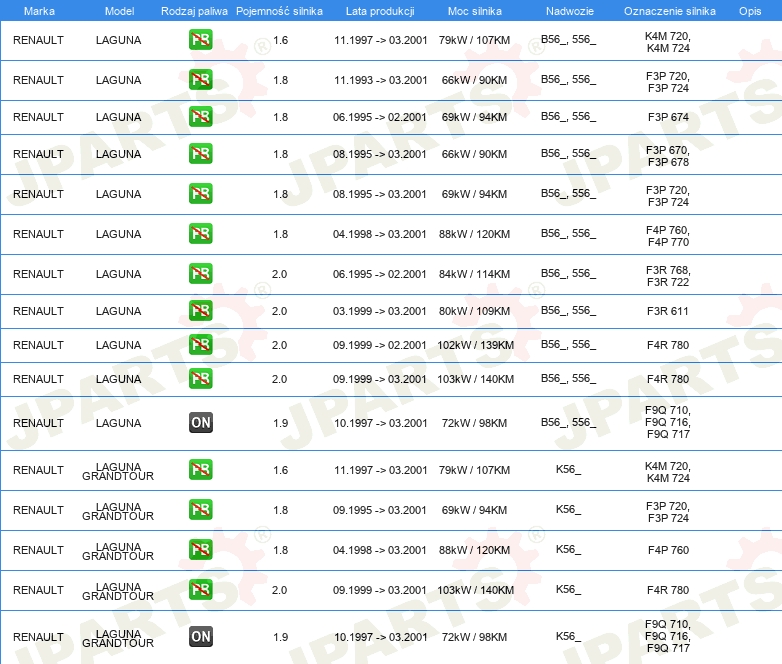This screenshot has width=782, height=664.
Task: Click the petrol icon in the LAGUNA B56_ 103kW / 140KM row
Action: coord(200,378)
